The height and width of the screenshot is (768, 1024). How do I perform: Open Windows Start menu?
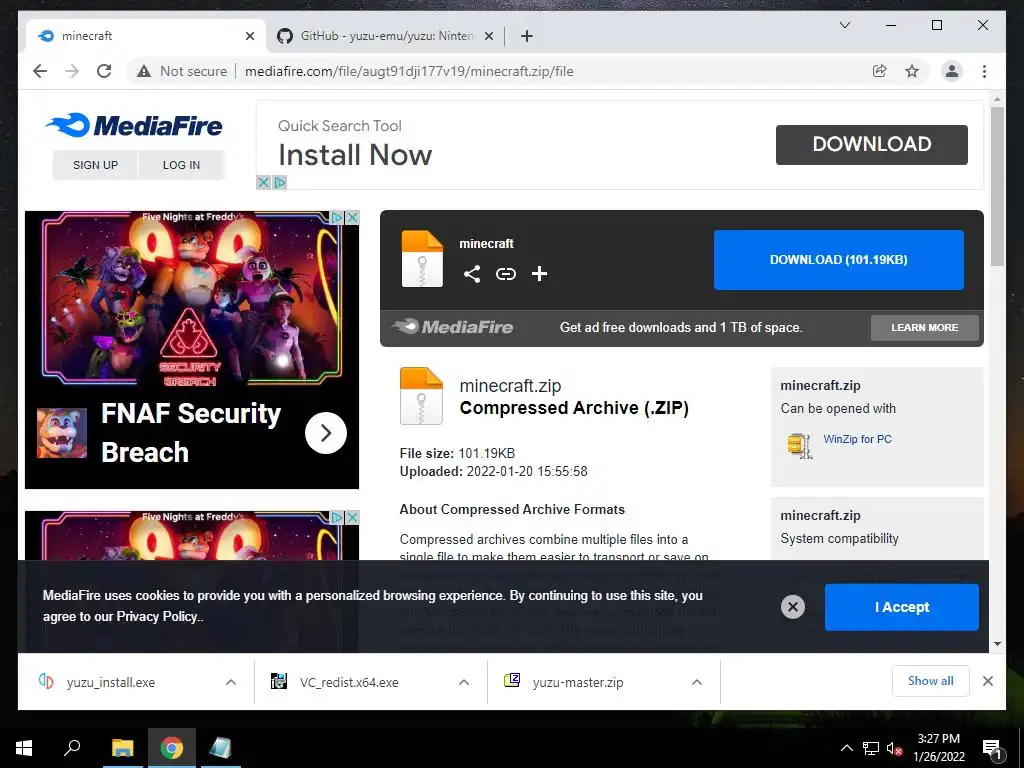coord(24,748)
